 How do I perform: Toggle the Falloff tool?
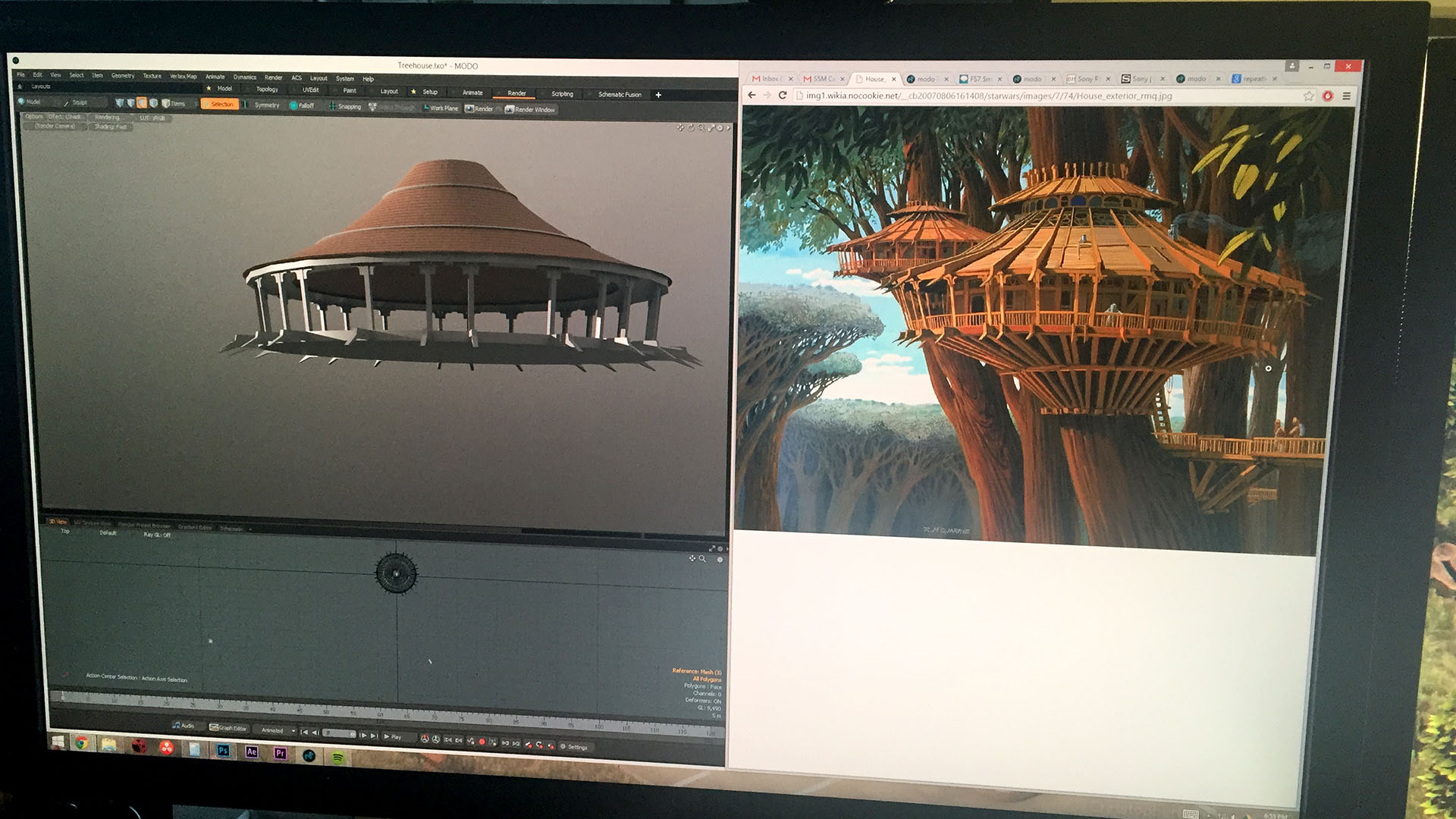[302, 105]
